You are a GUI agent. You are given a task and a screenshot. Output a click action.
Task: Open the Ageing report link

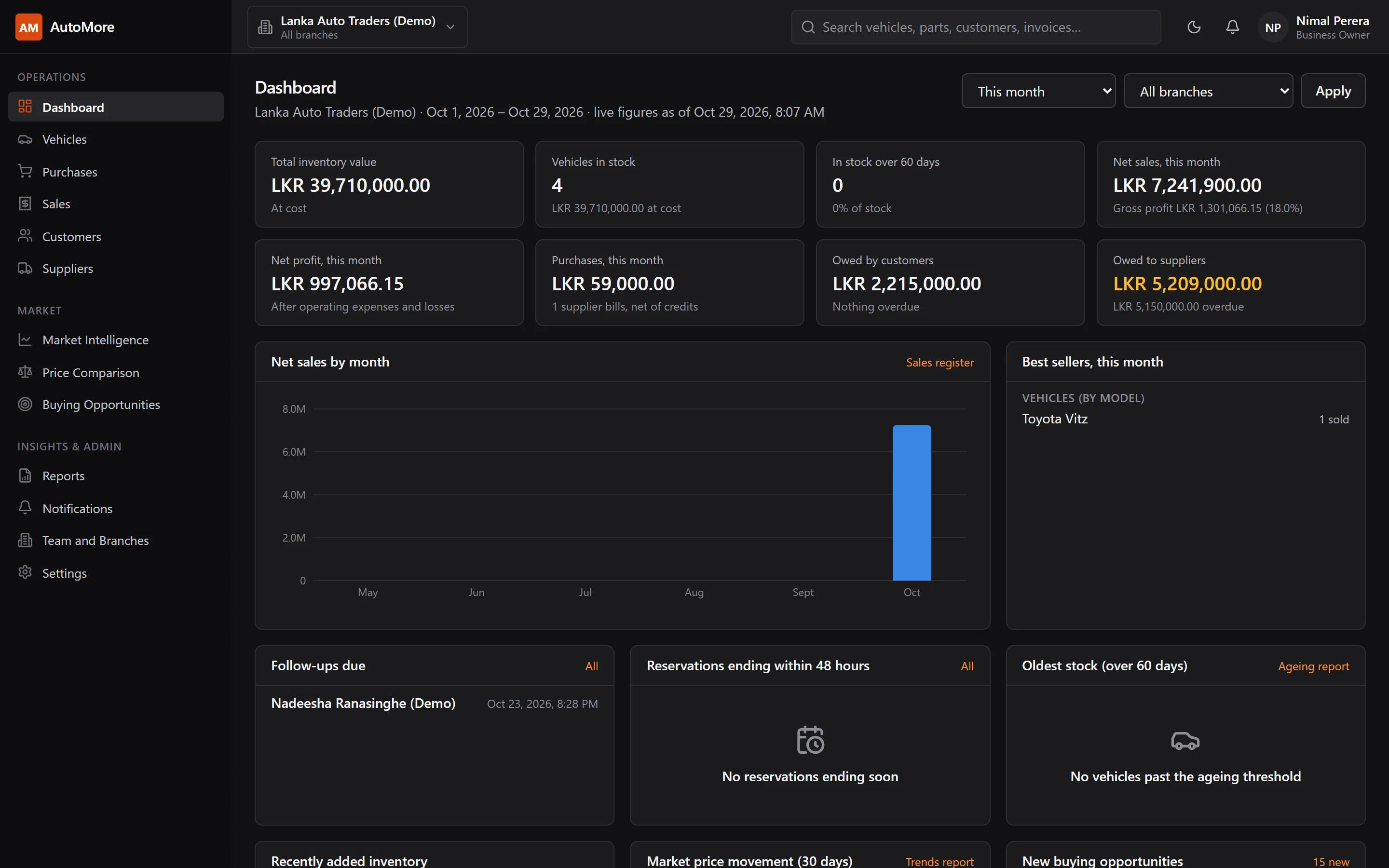1313,666
